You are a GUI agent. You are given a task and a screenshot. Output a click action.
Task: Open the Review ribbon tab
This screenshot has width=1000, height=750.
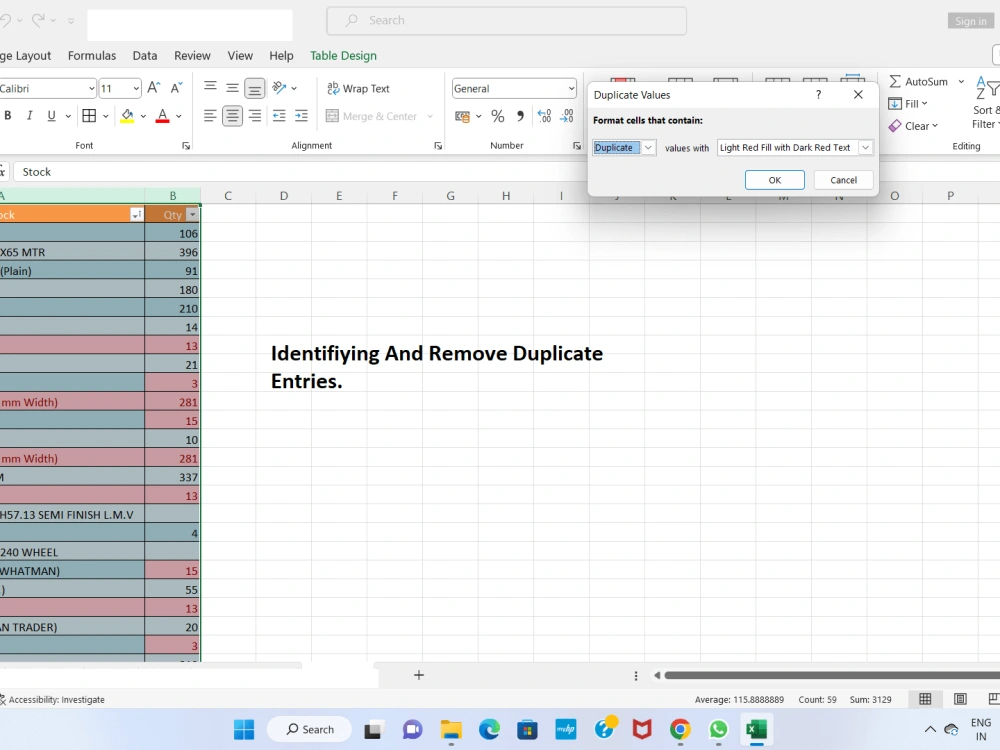point(192,56)
